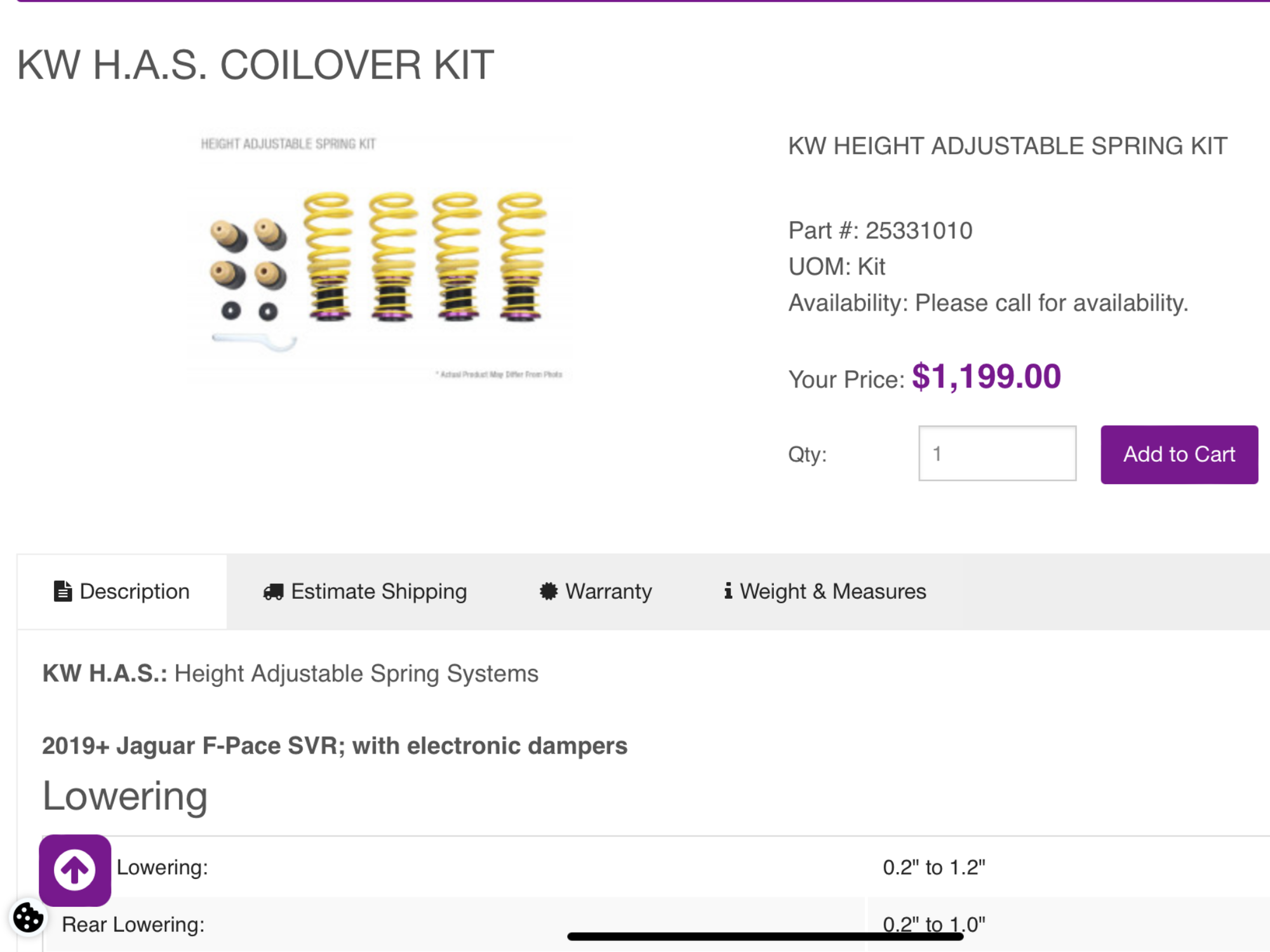Click the KW H.A.S. COILOVER KIT title
The image size is (1270, 952).
click(x=255, y=65)
